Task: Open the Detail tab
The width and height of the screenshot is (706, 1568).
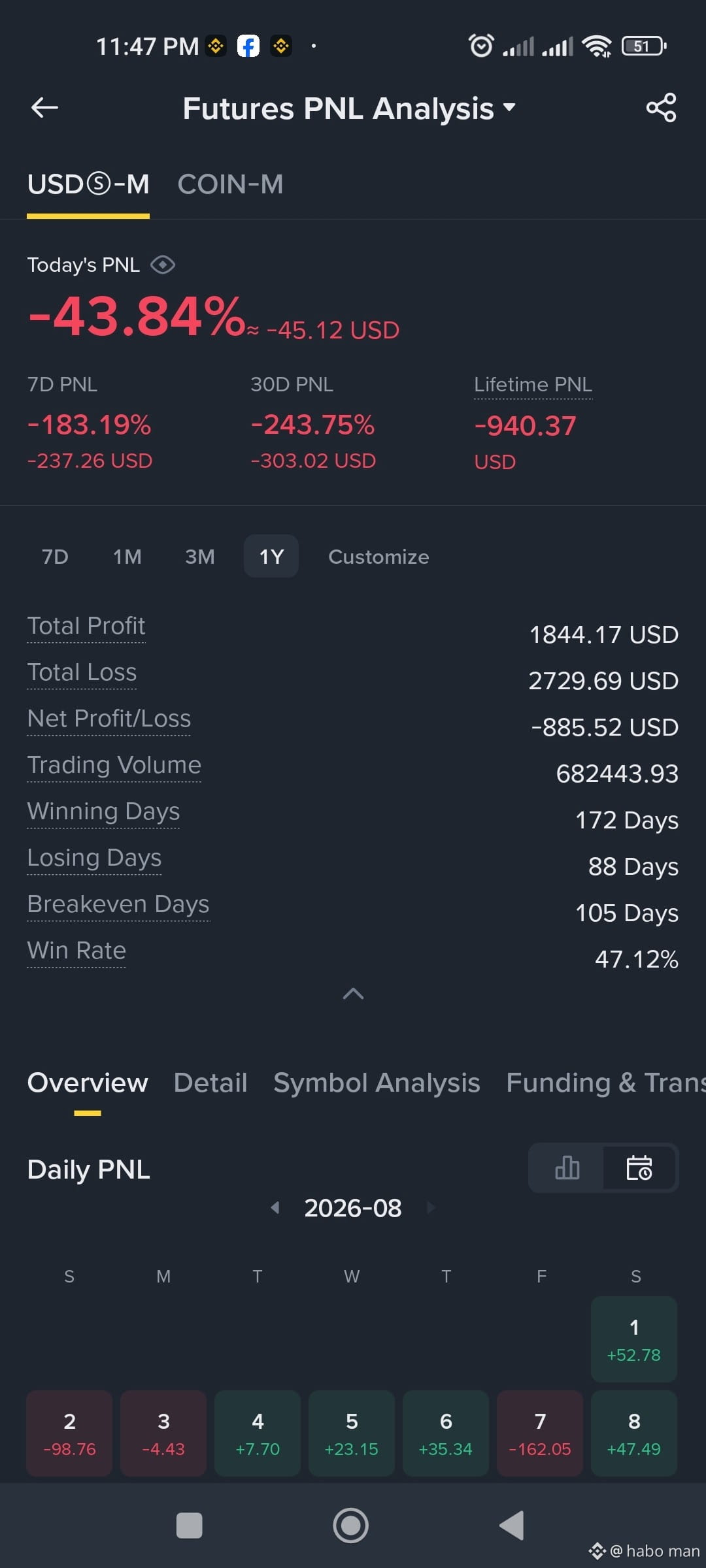Action: 210,1083
